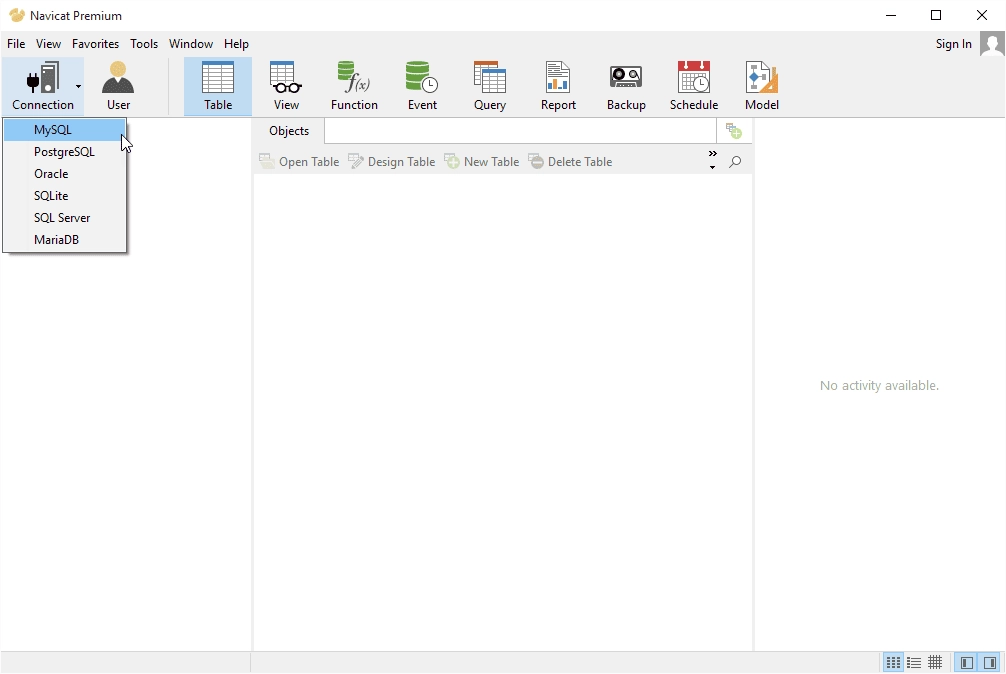Minimize the Navicat Premium window
1006x674 pixels.
[x=891, y=15]
